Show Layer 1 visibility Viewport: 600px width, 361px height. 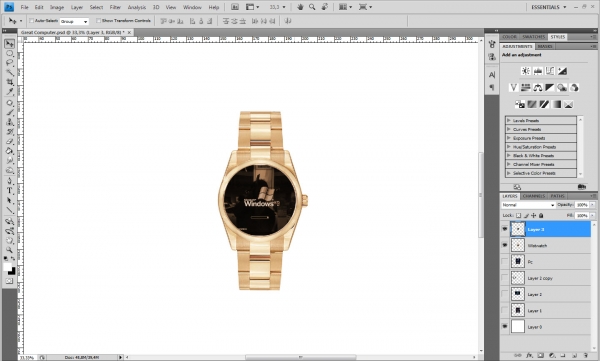505,310
